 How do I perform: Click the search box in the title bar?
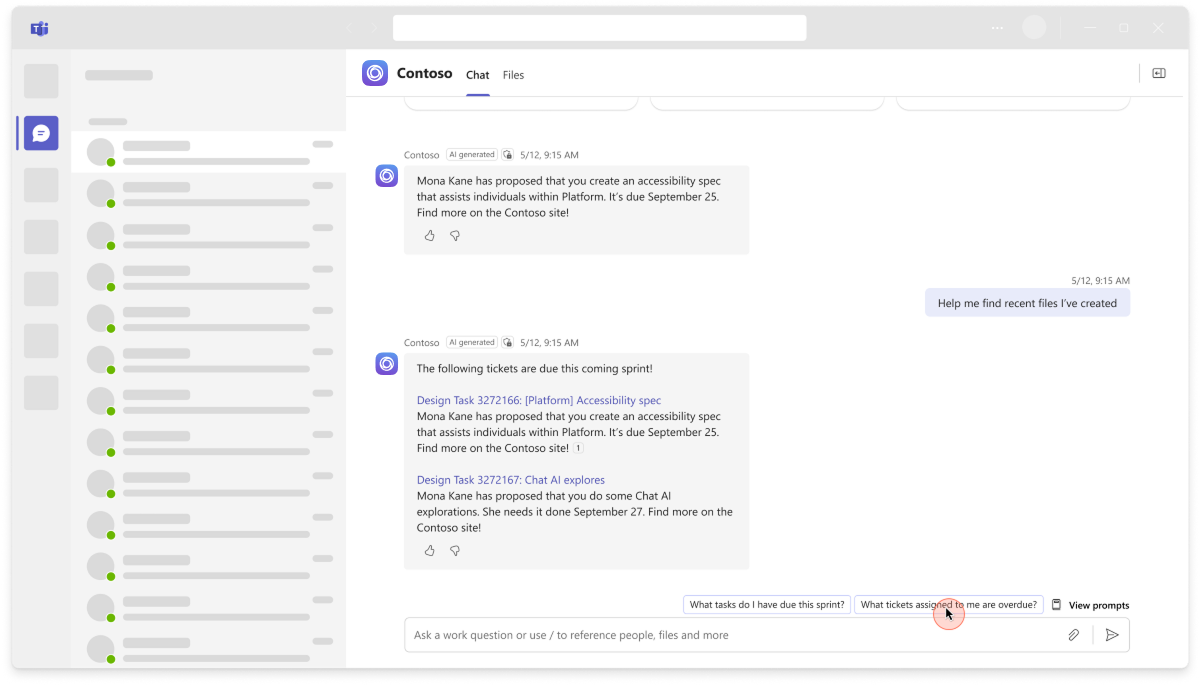tap(600, 28)
